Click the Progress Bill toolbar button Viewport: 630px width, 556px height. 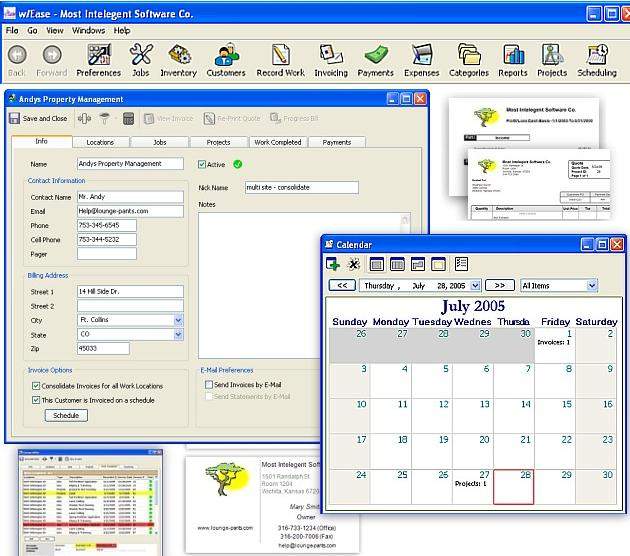coord(294,118)
